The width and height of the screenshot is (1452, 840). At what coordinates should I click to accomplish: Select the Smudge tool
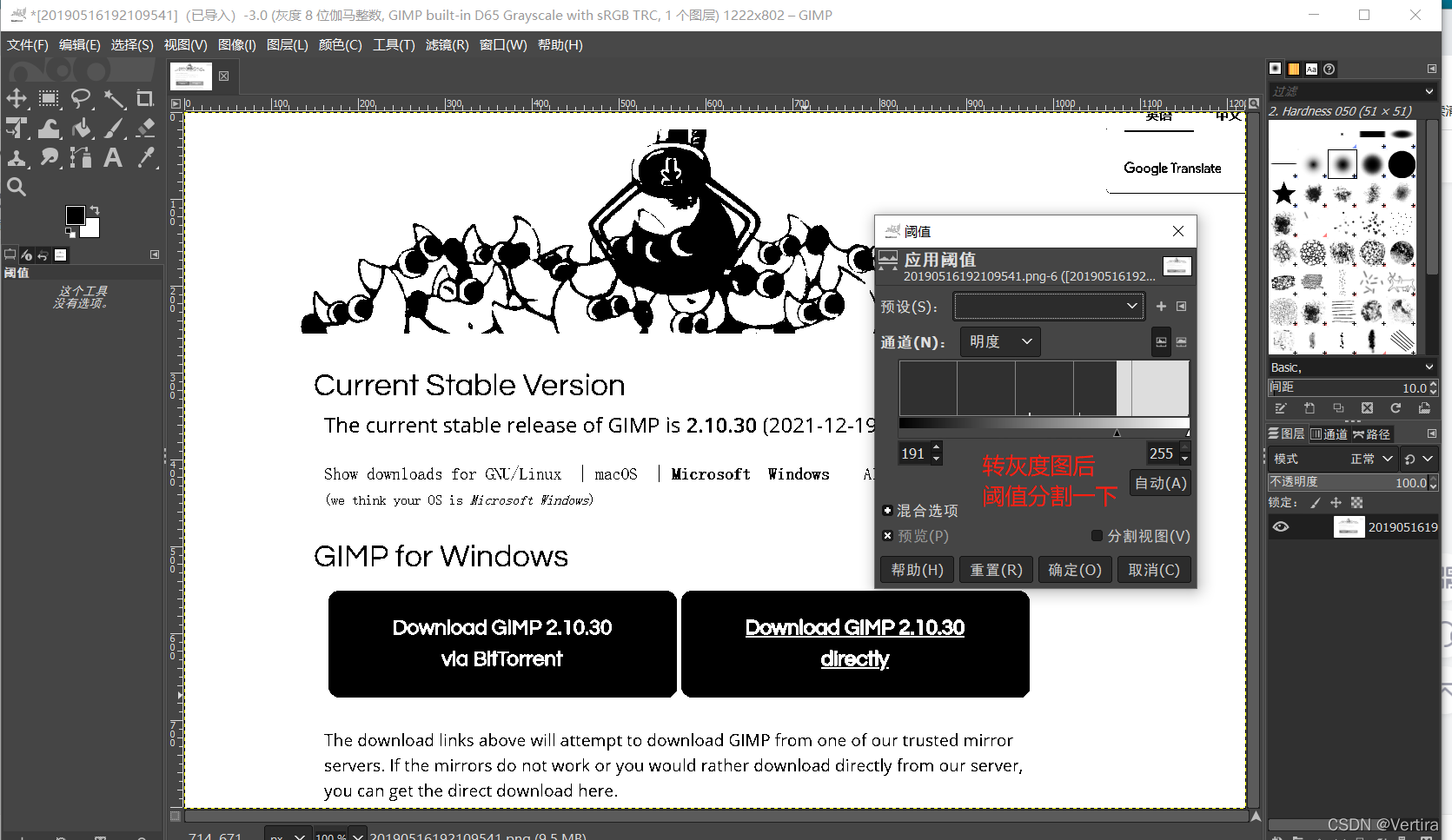point(49,157)
